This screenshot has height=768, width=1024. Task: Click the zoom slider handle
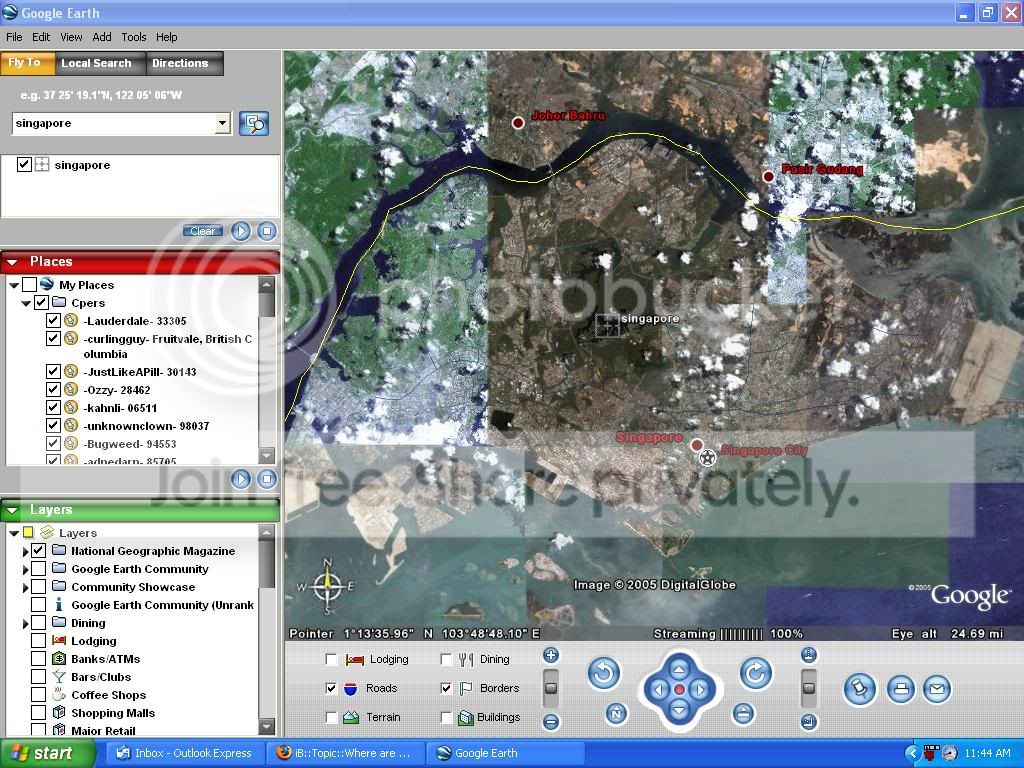551,688
